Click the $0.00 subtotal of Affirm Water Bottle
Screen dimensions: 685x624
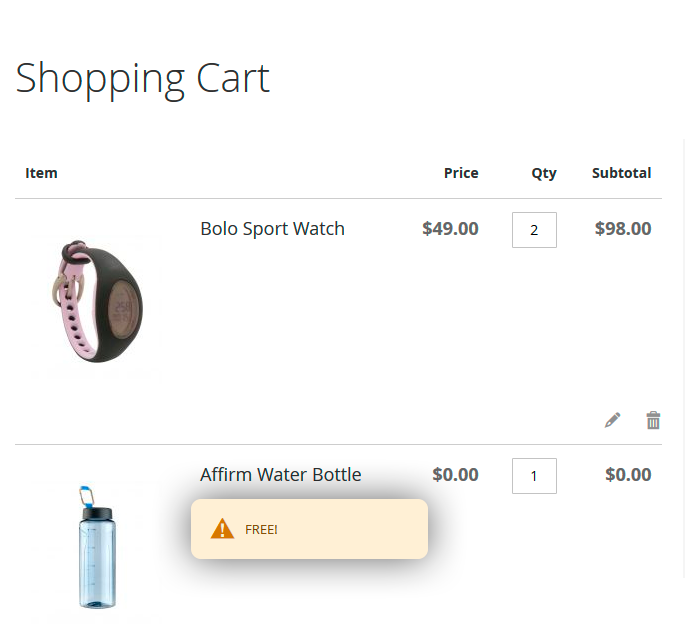tap(628, 475)
